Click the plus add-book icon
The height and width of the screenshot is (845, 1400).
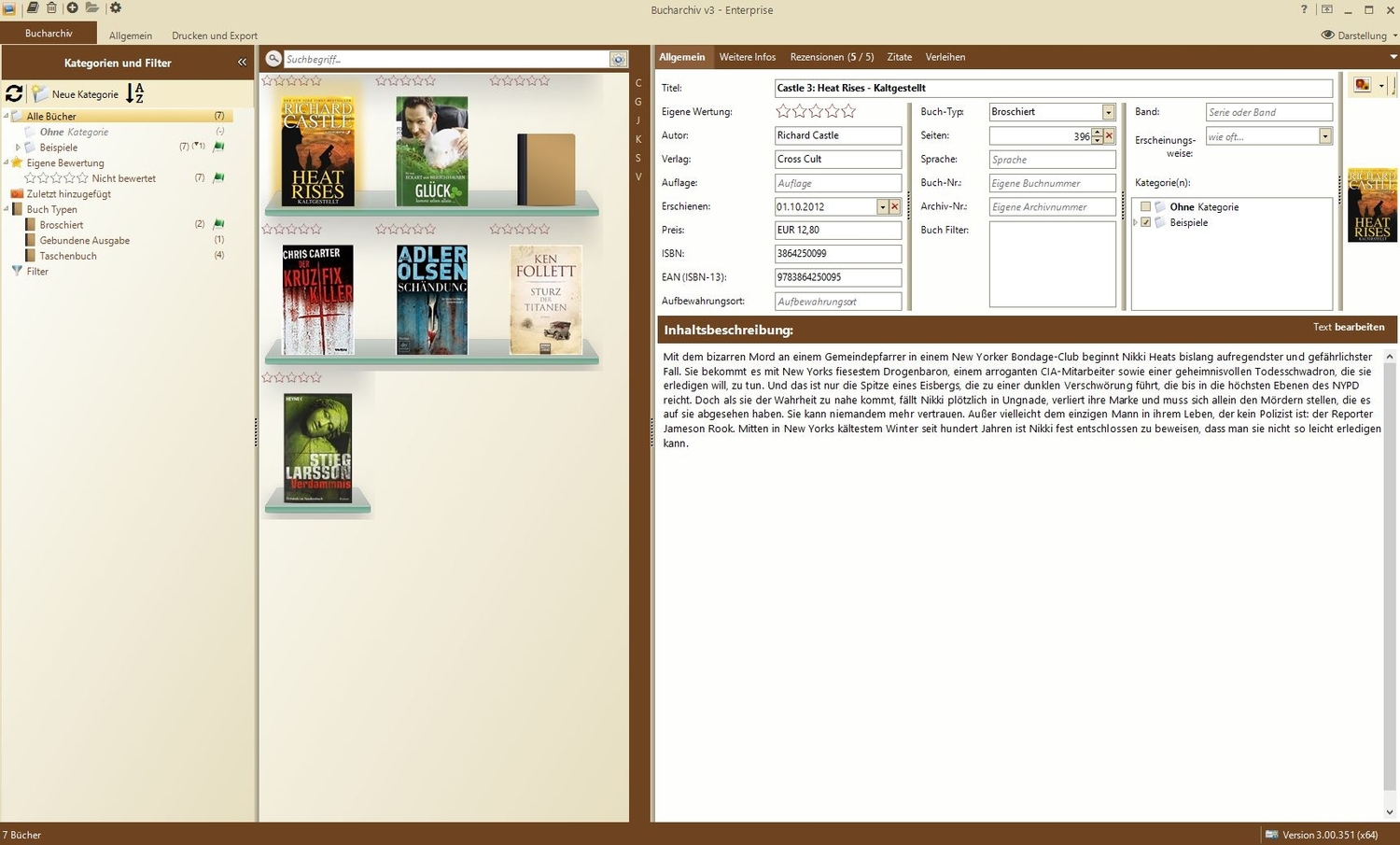coord(72,8)
